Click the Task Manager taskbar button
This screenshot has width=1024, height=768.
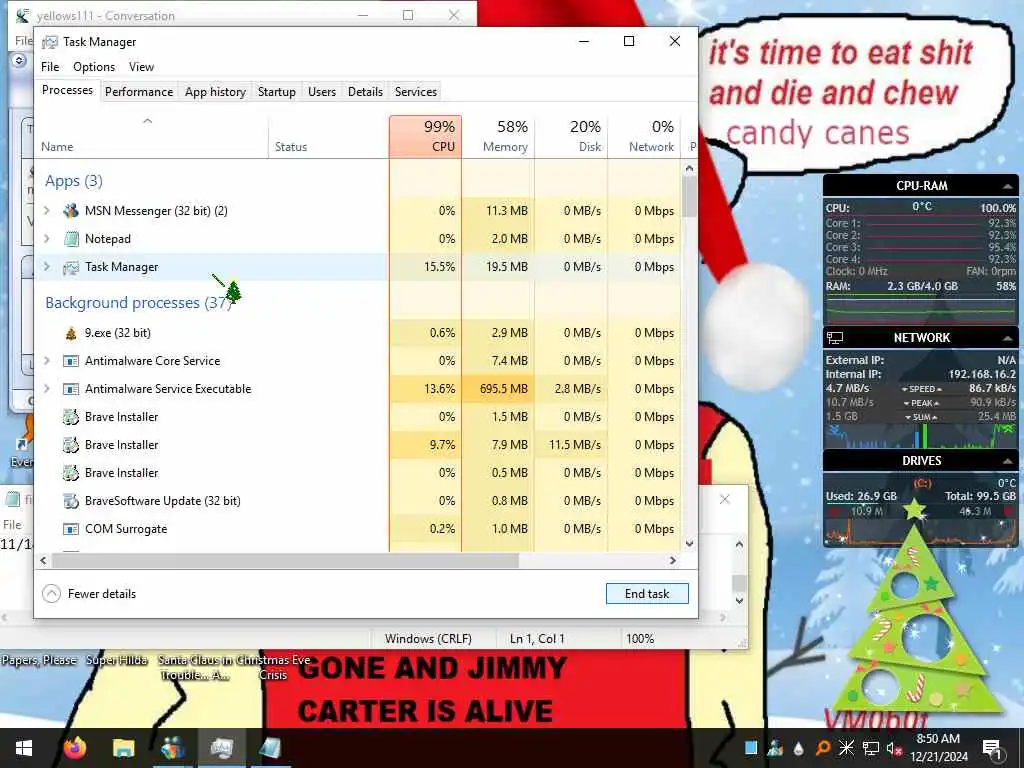point(222,748)
